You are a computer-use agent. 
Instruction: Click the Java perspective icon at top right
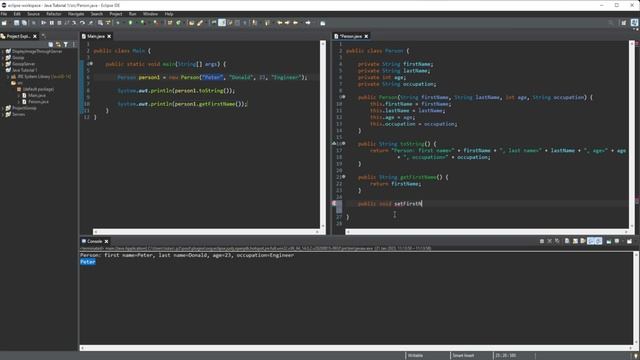click(x=634, y=23)
